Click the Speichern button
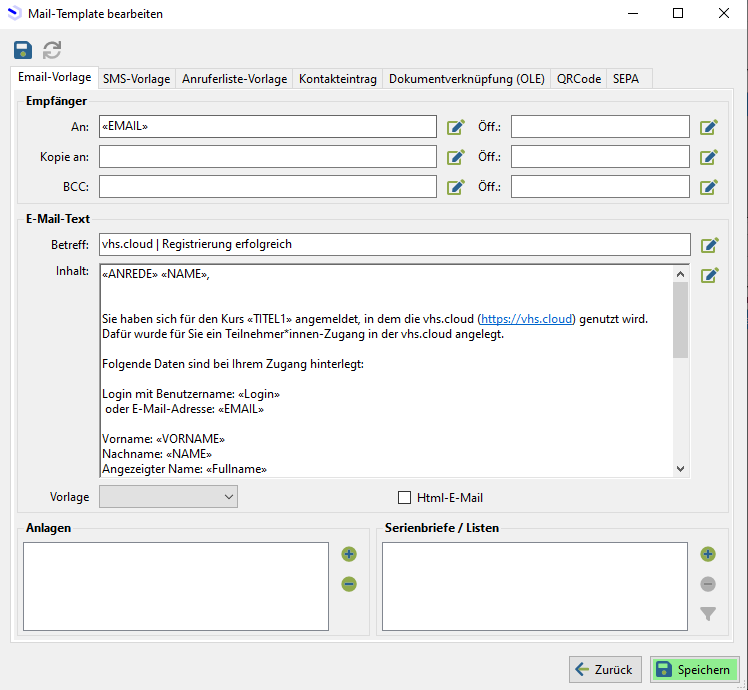 tap(694, 669)
